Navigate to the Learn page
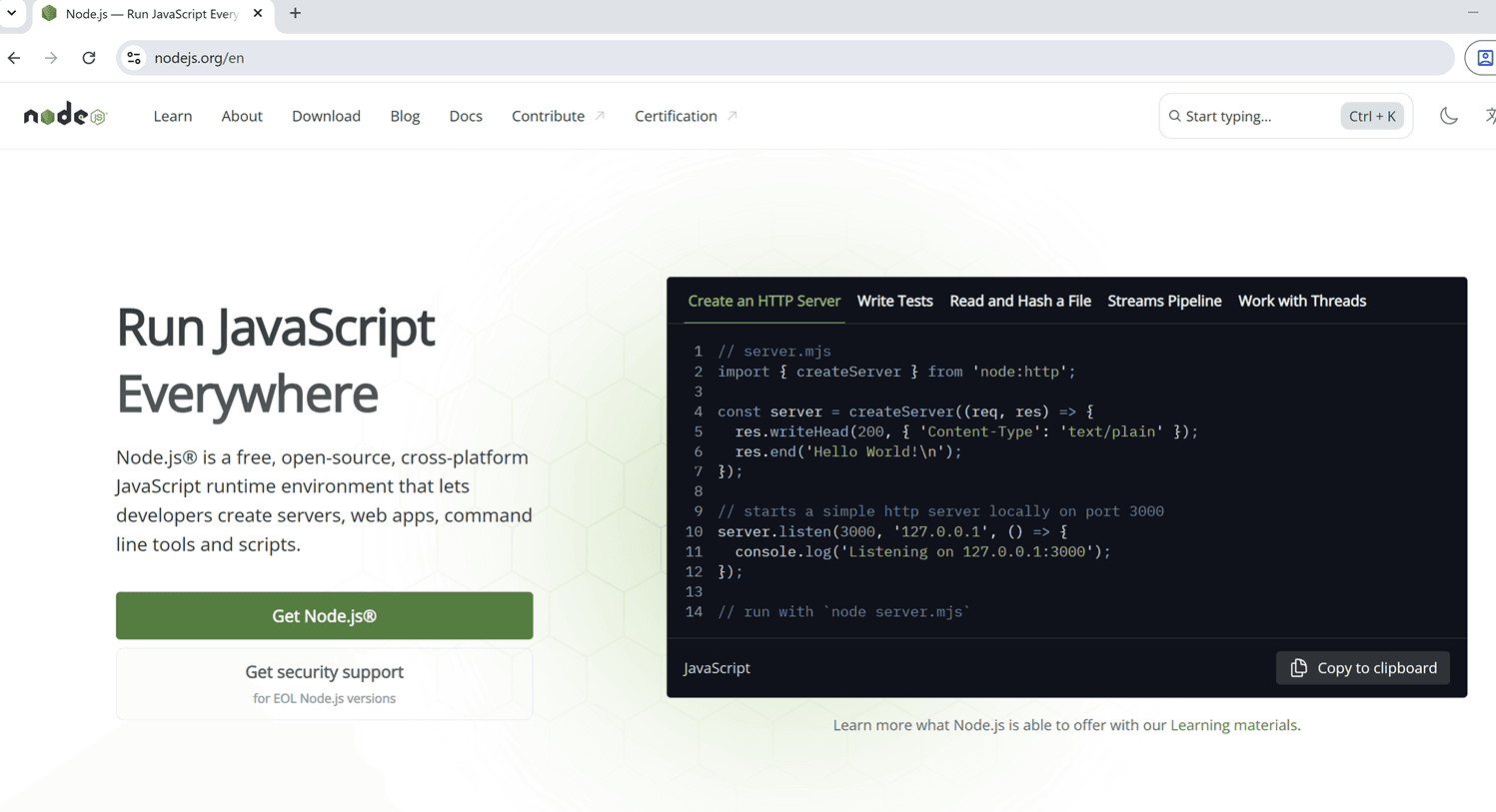1496x812 pixels. tap(172, 116)
